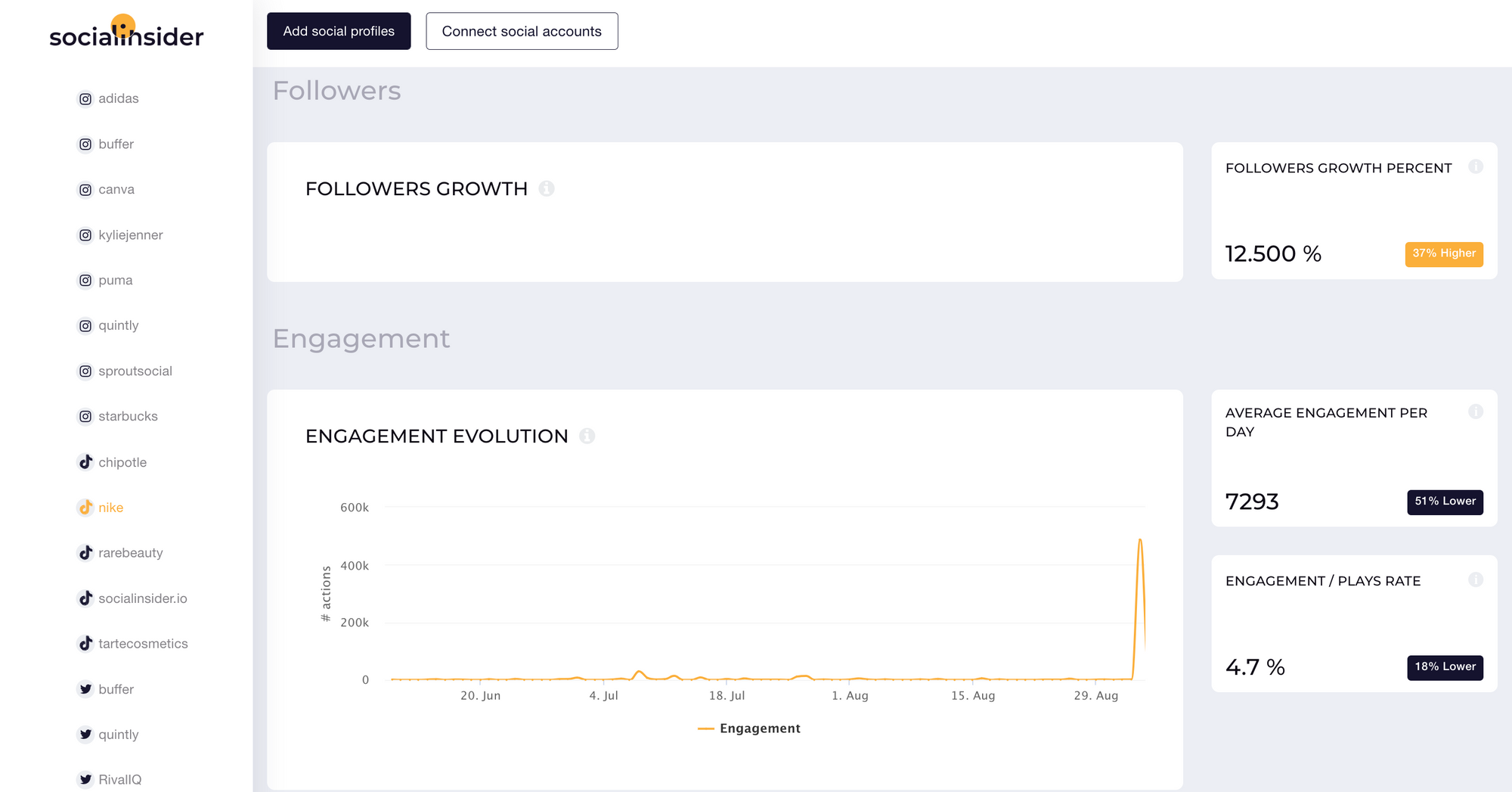Click Add social profiles button
This screenshot has width=1512, height=792.
pyautogui.click(x=339, y=31)
